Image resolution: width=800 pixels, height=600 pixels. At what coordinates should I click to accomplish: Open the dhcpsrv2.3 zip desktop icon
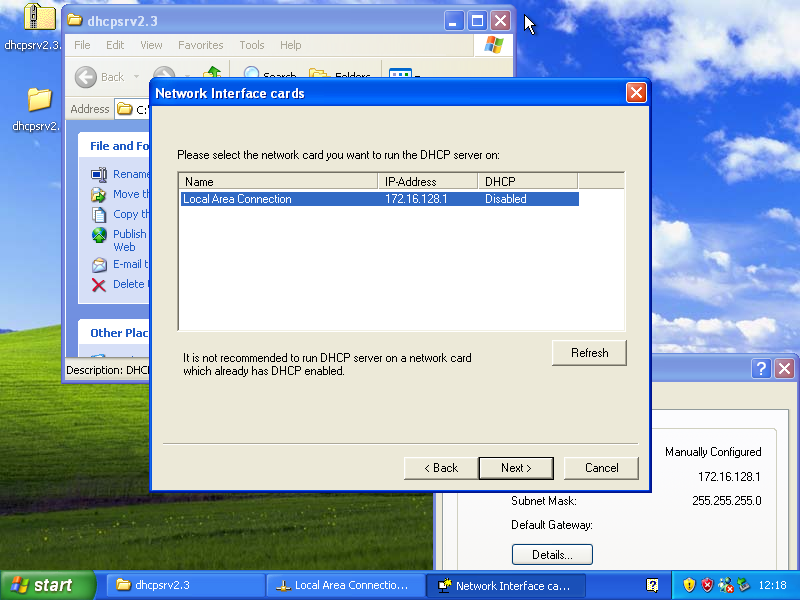38,18
